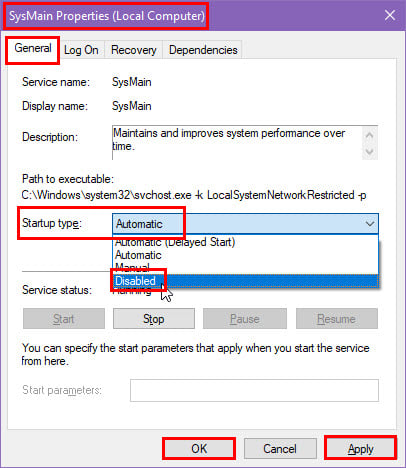Apply the service changes

361,449
